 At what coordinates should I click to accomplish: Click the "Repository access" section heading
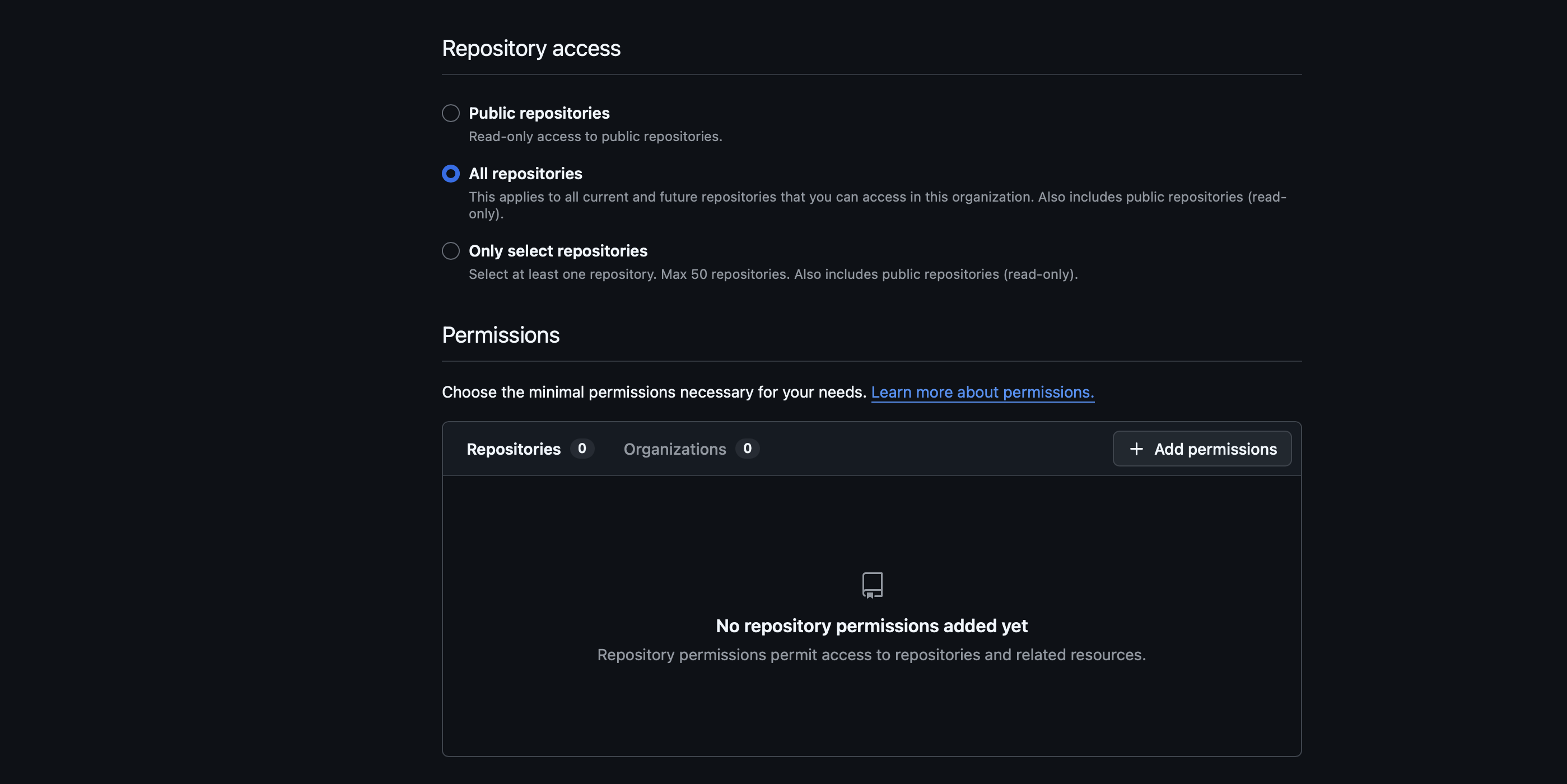[531, 48]
